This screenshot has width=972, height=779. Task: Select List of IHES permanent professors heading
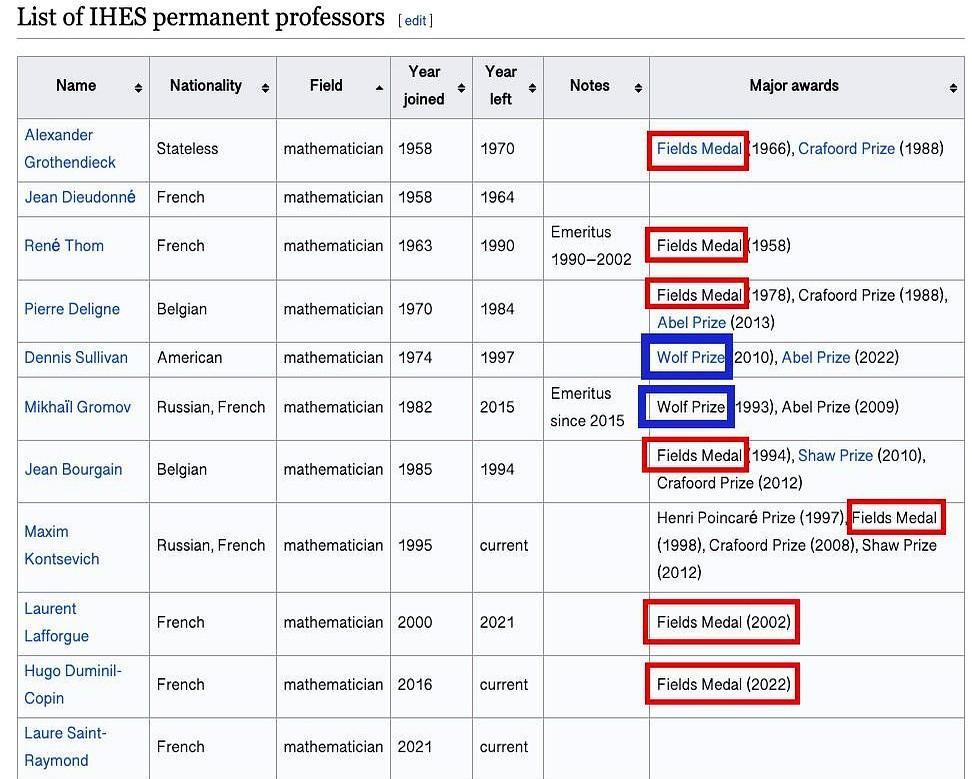pos(201,17)
